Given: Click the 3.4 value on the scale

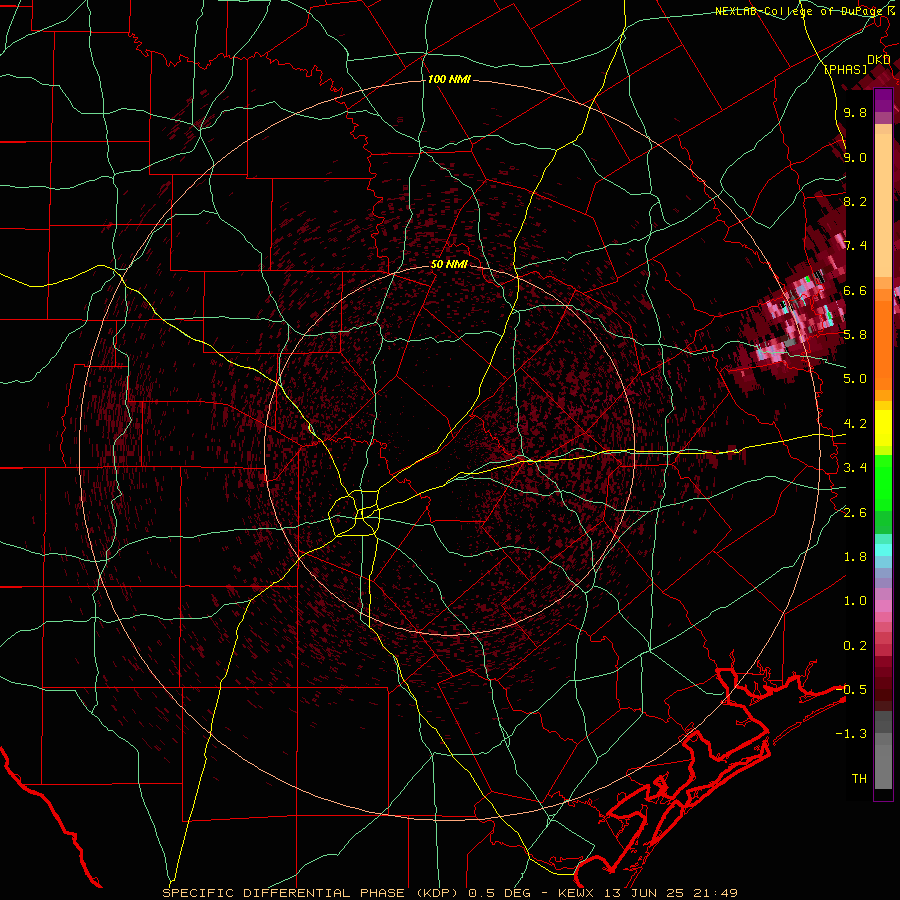Looking at the screenshot, I should coord(855,468).
